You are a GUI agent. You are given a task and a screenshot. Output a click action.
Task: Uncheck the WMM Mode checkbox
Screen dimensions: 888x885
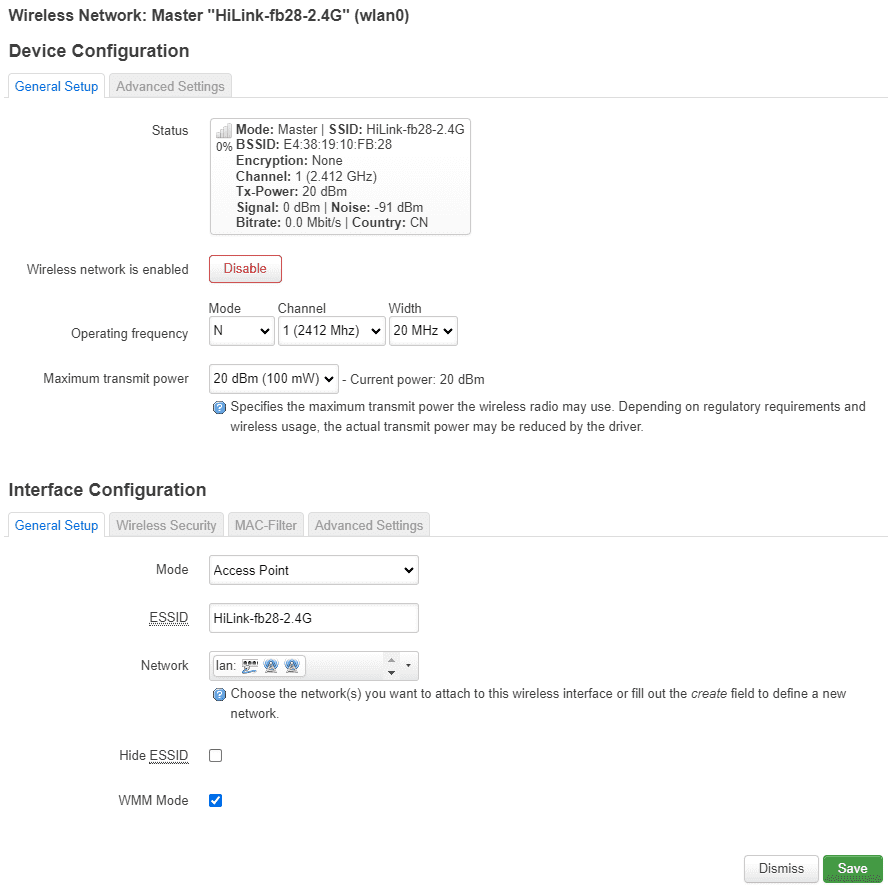[215, 801]
